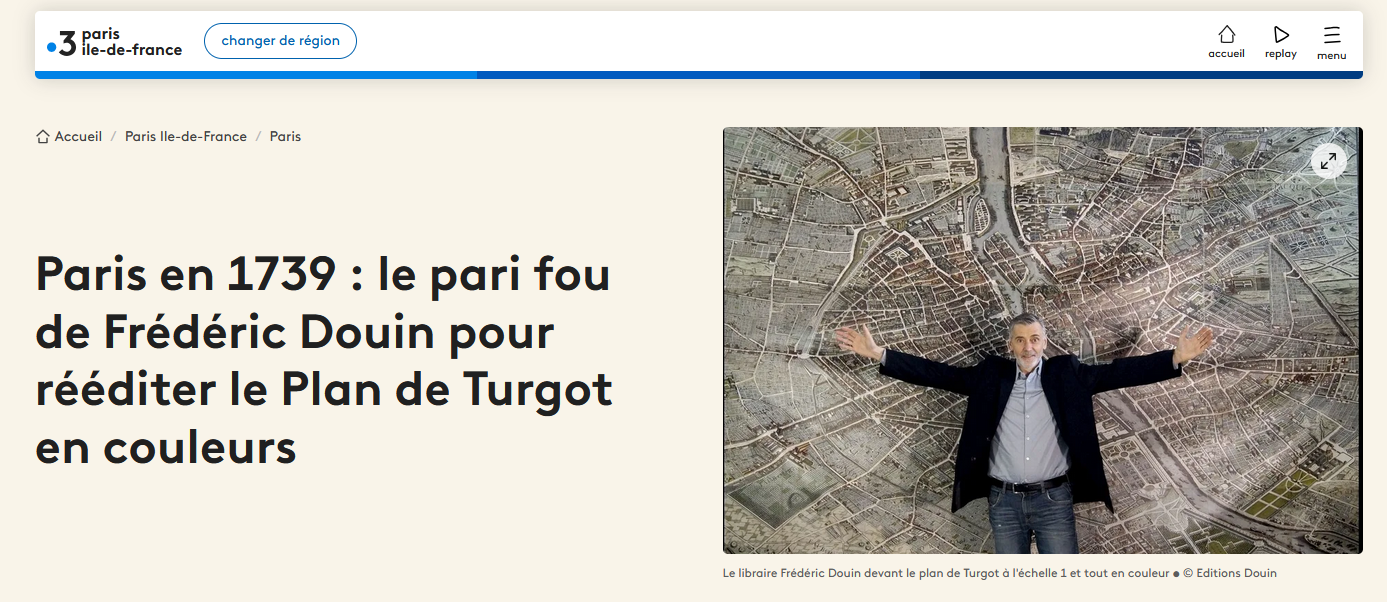Select the "Paris" breadcrumb link
Viewport: 1387px width, 602px height.
click(x=285, y=137)
